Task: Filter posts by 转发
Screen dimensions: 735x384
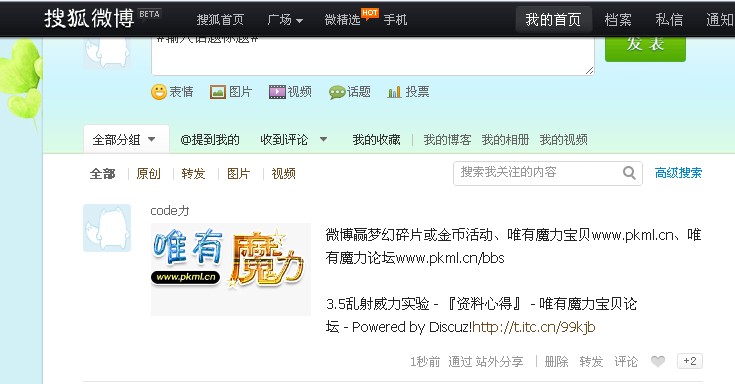Action: pyautogui.click(x=193, y=174)
